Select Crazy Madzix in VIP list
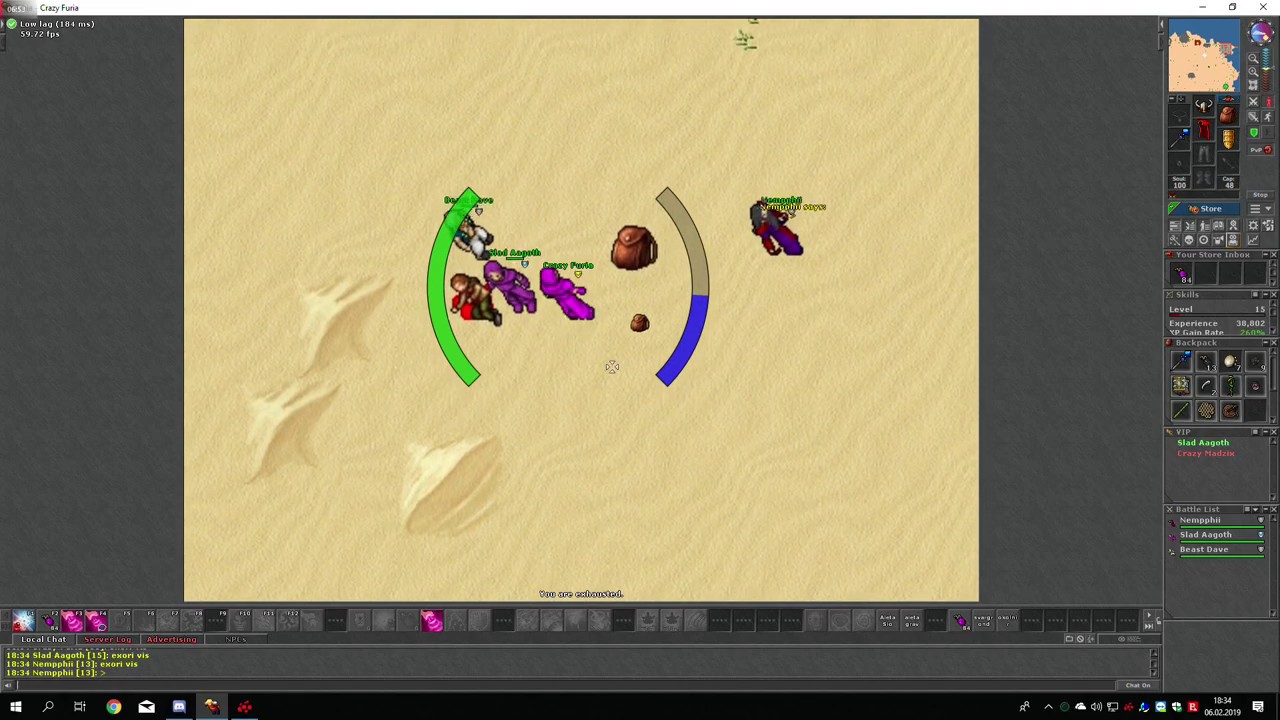 pos(1206,454)
